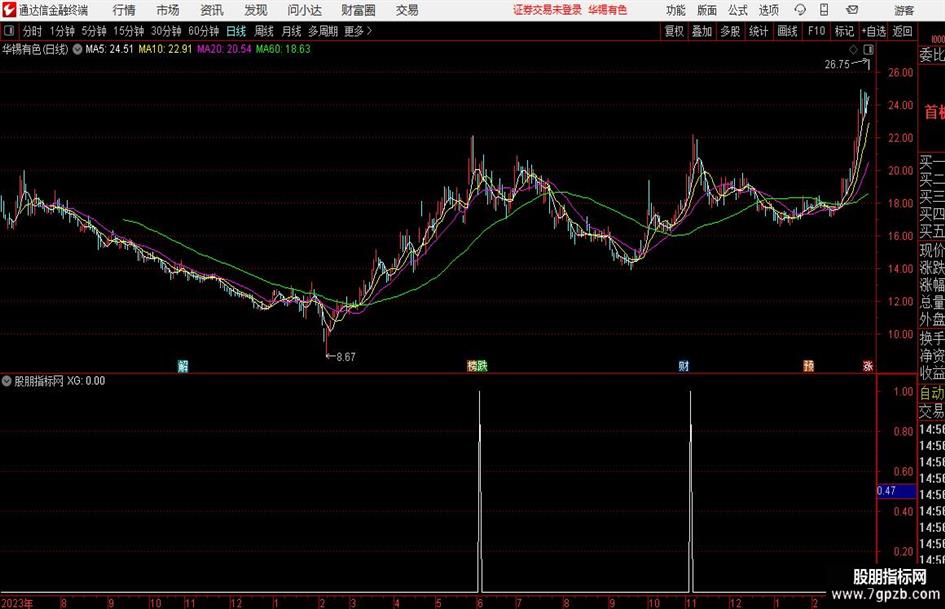Open the 功能 menu
This screenshot has height=609, width=945.
click(676, 10)
